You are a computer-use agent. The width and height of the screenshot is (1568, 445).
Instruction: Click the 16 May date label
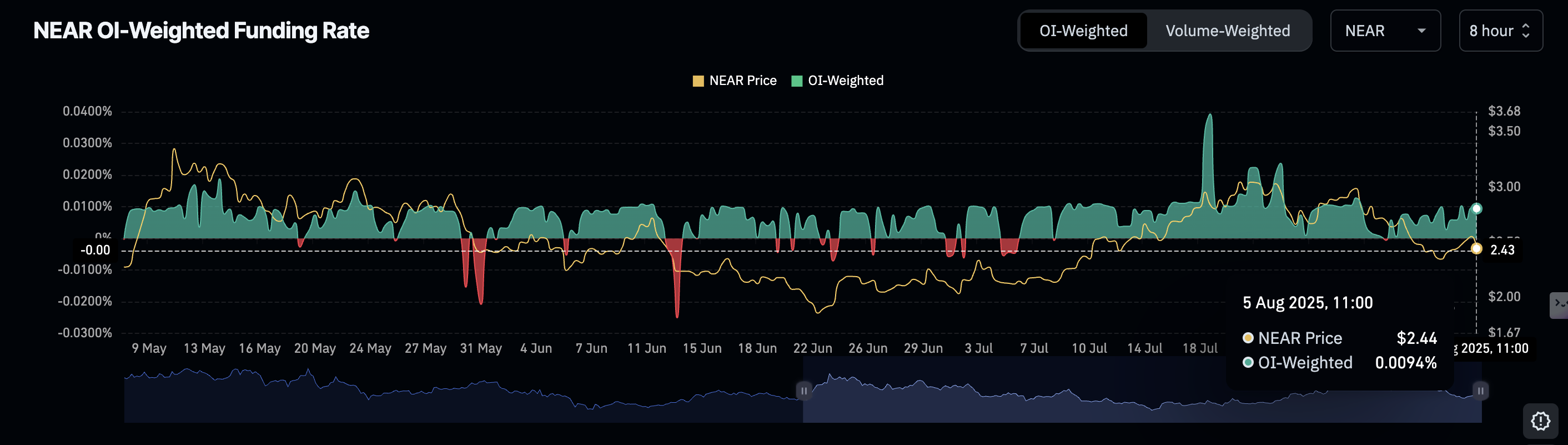point(260,348)
